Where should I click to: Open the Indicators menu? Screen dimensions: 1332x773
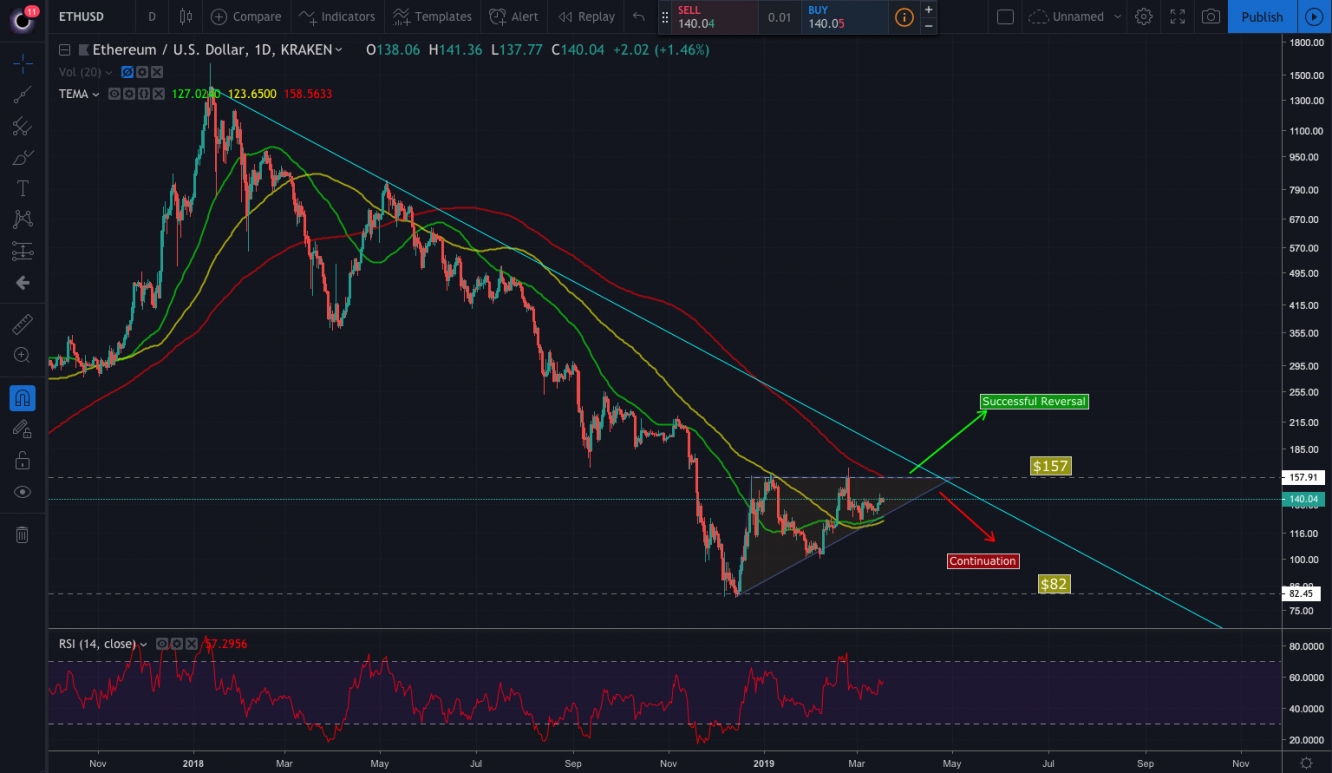point(337,17)
